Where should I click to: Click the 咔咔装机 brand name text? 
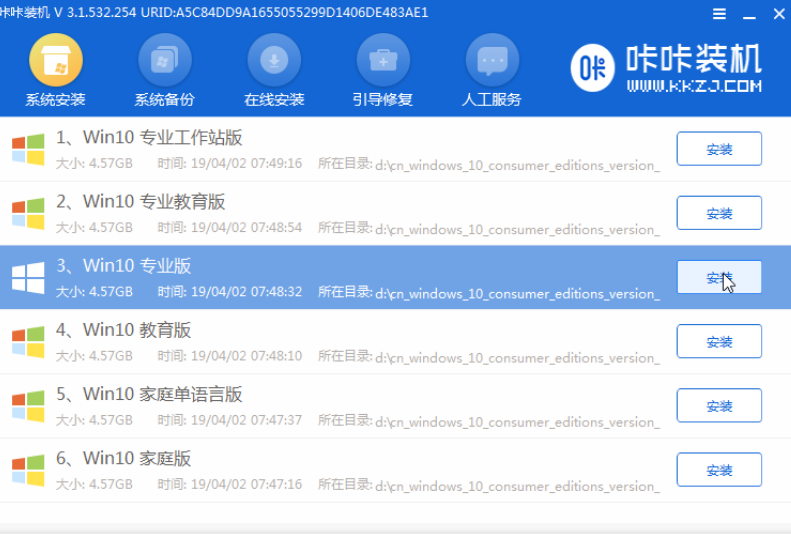(x=694, y=58)
